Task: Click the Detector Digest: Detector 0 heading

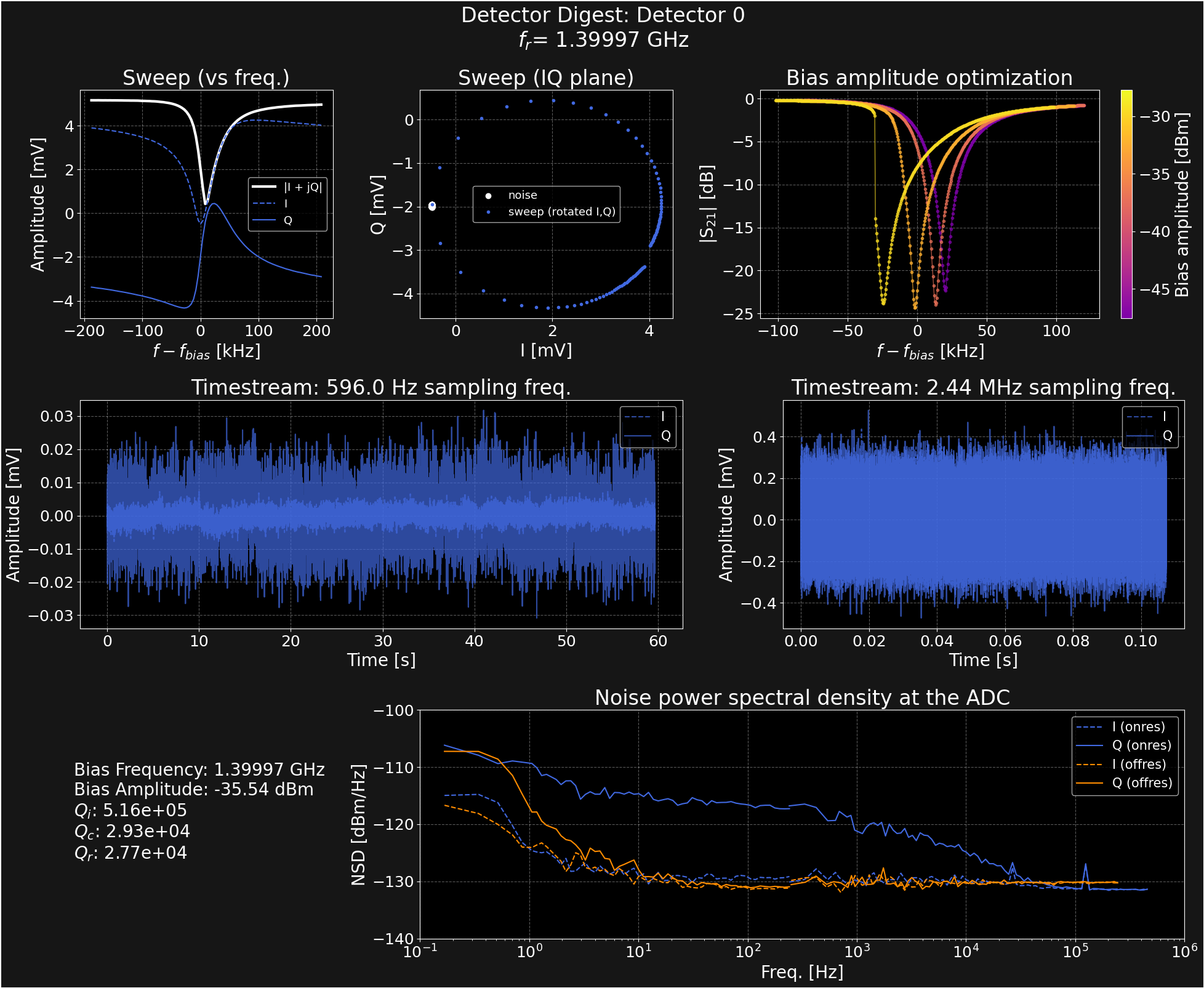Action: point(603,15)
